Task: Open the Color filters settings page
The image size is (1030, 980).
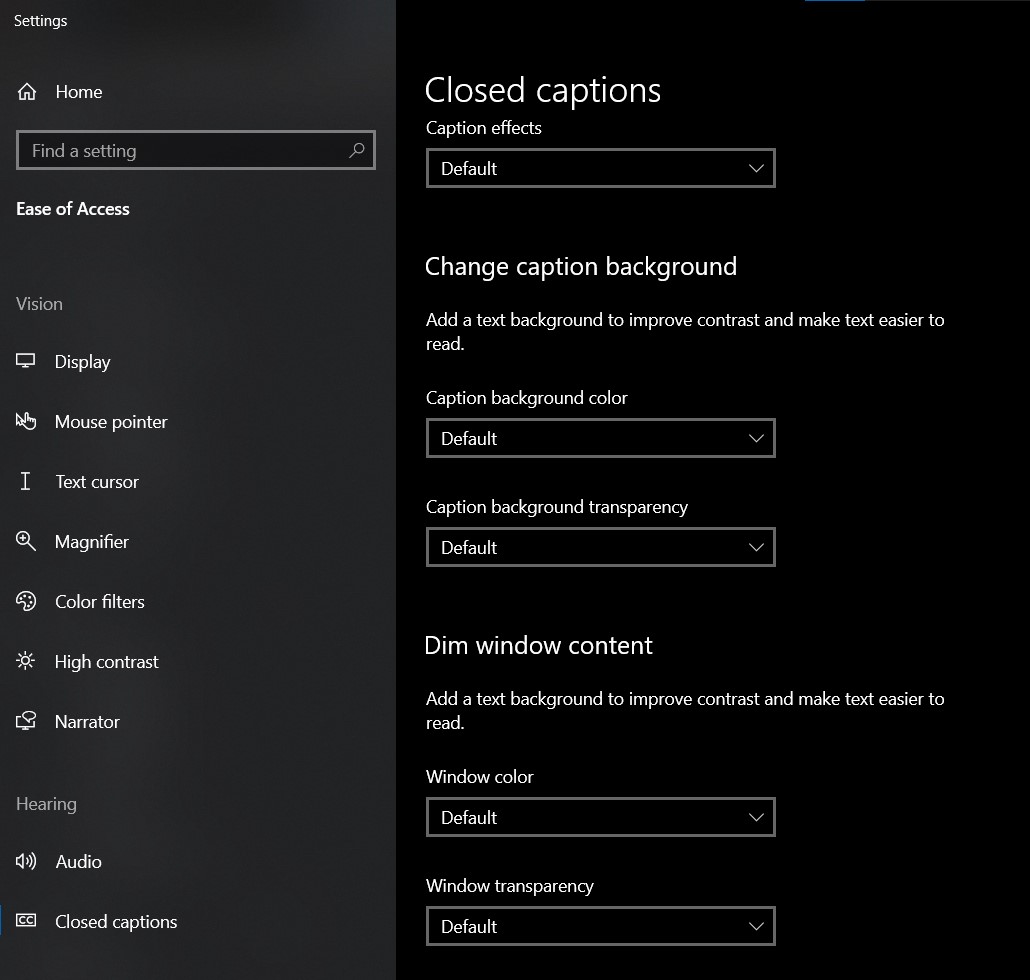Action: coord(100,602)
